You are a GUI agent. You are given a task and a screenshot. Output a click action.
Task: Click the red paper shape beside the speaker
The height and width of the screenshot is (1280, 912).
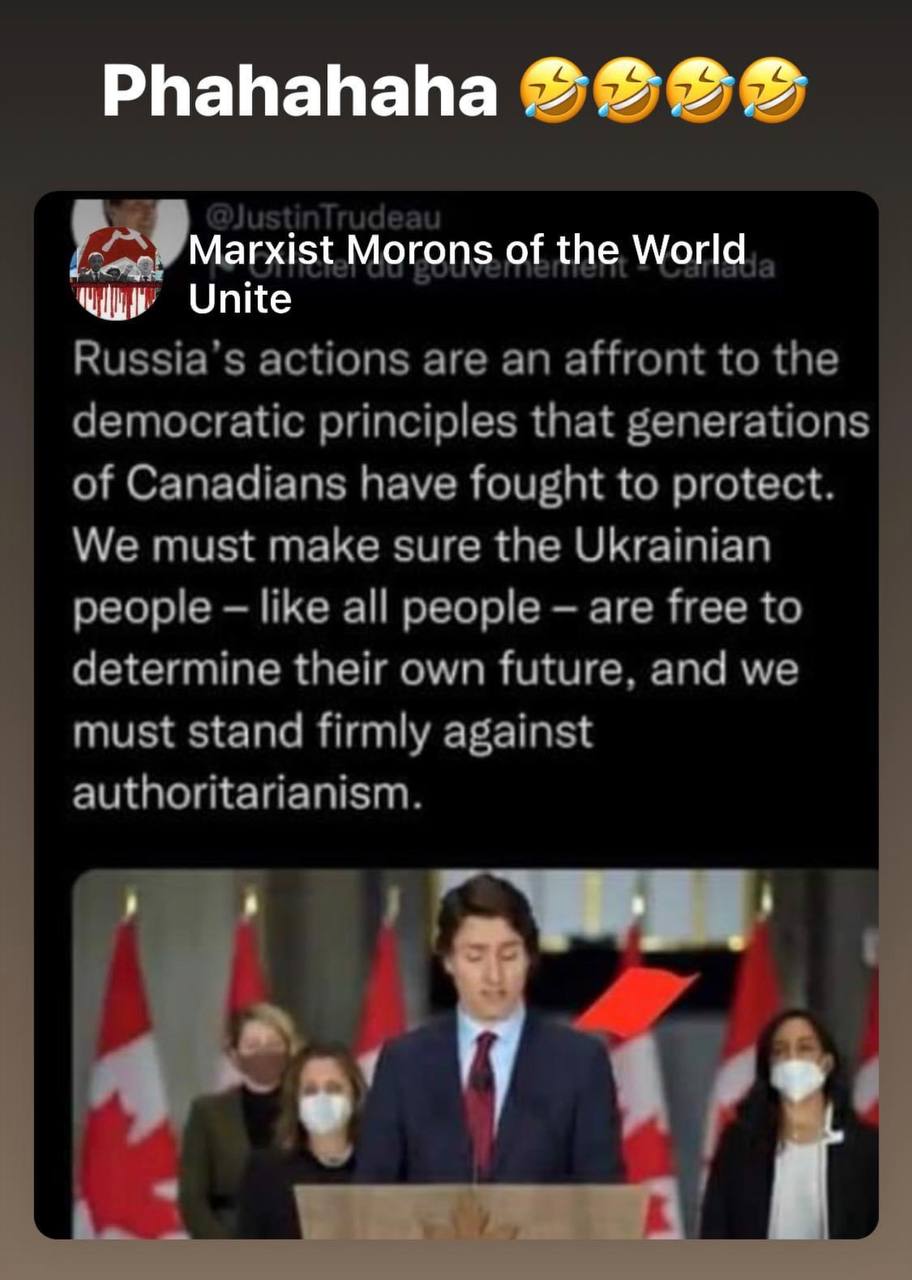pyautogui.click(x=635, y=999)
